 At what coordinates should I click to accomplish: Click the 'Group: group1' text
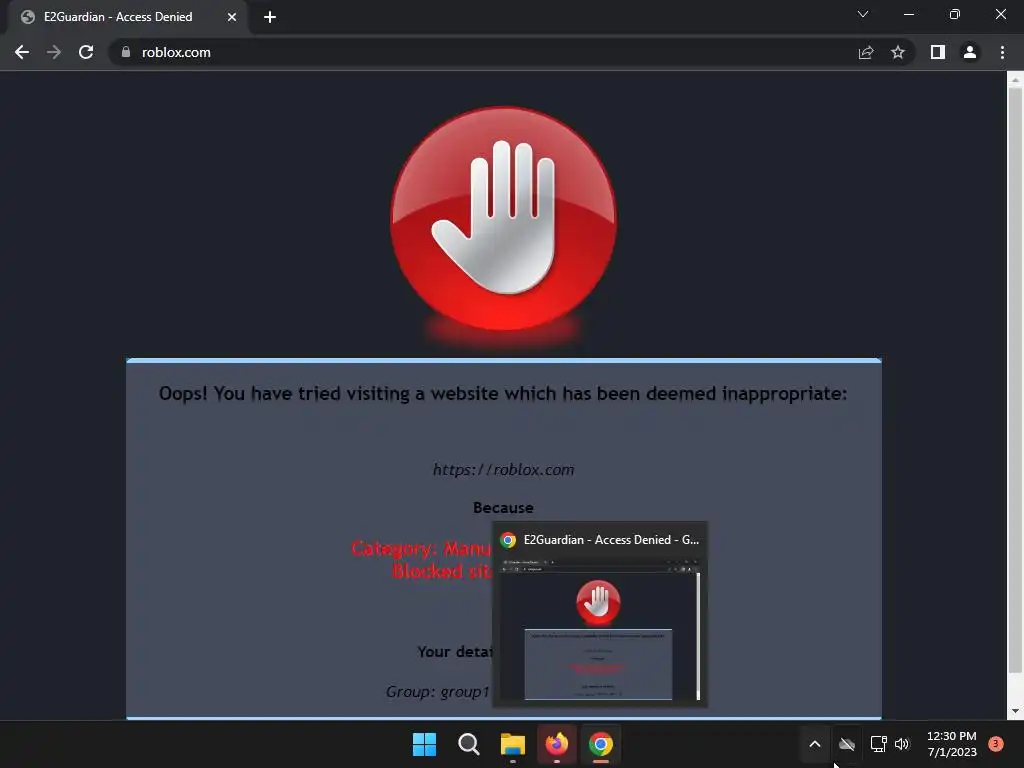coord(438,692)
